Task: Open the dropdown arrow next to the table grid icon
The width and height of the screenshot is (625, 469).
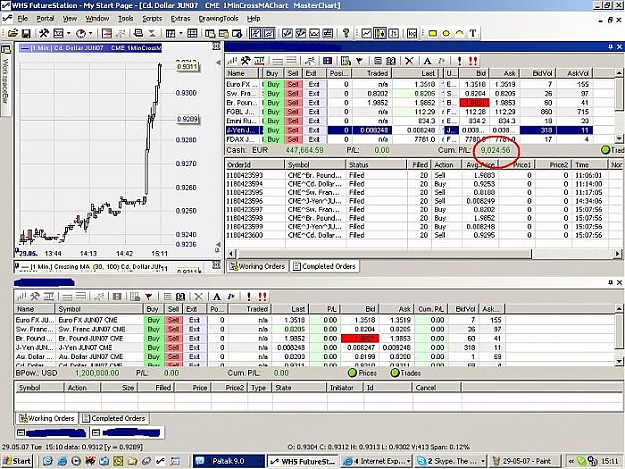Action: (181, 33)
